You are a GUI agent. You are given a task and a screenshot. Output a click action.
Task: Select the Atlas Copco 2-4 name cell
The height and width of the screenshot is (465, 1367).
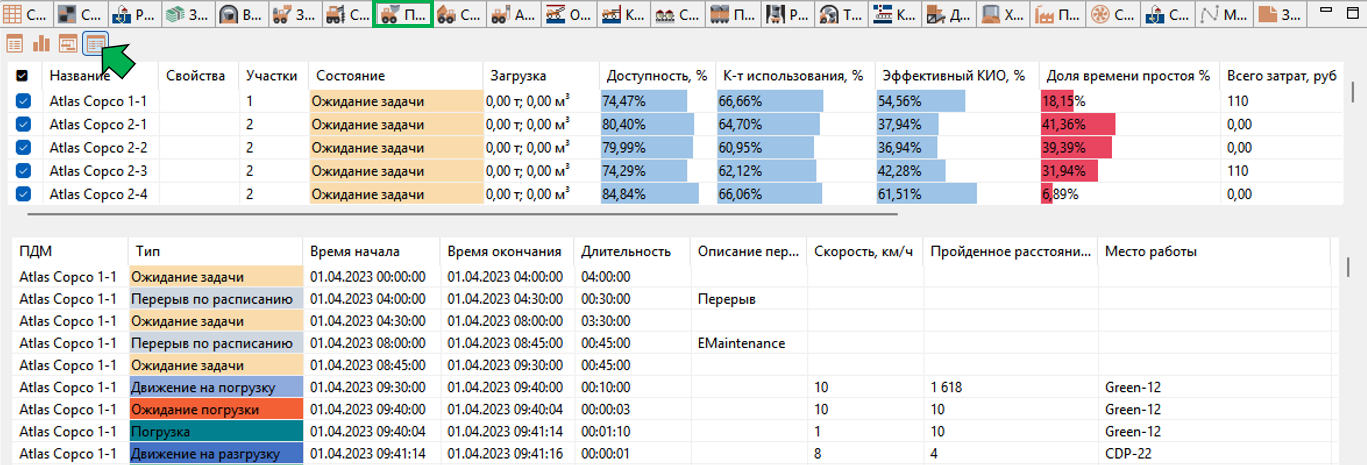100,194
